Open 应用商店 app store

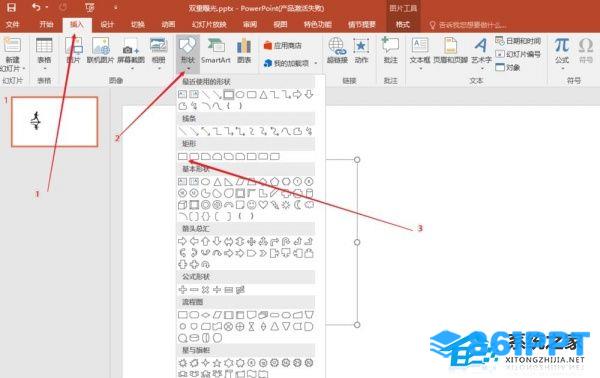pos(282,46)
